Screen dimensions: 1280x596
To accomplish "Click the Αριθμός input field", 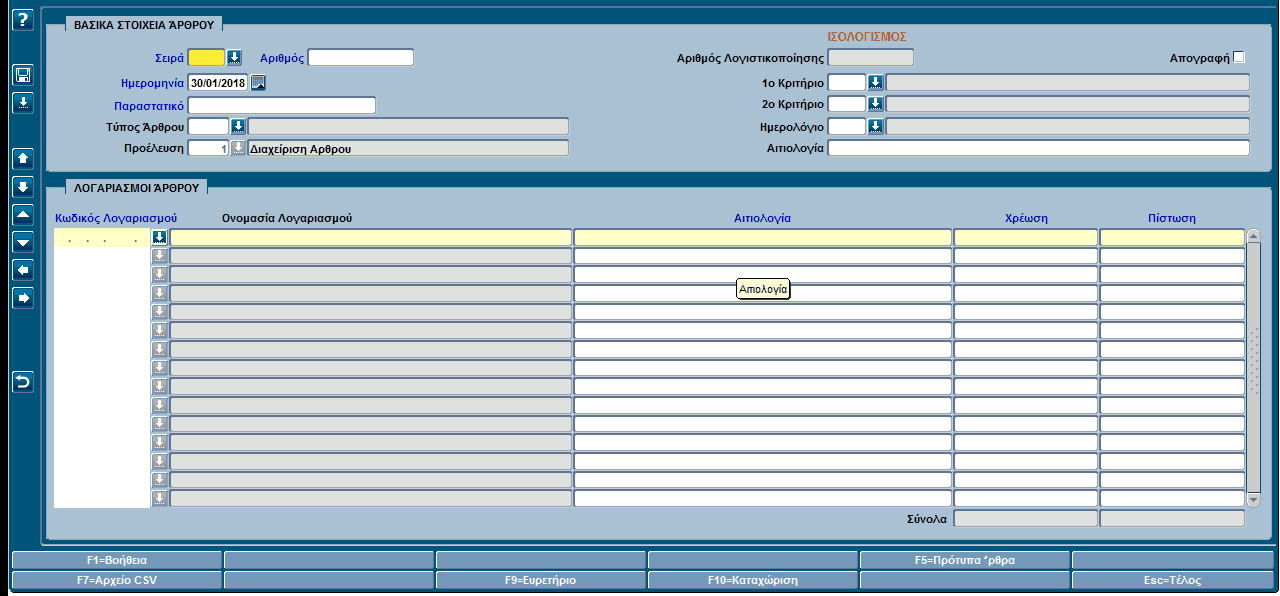I will click(x=361, y=57).
